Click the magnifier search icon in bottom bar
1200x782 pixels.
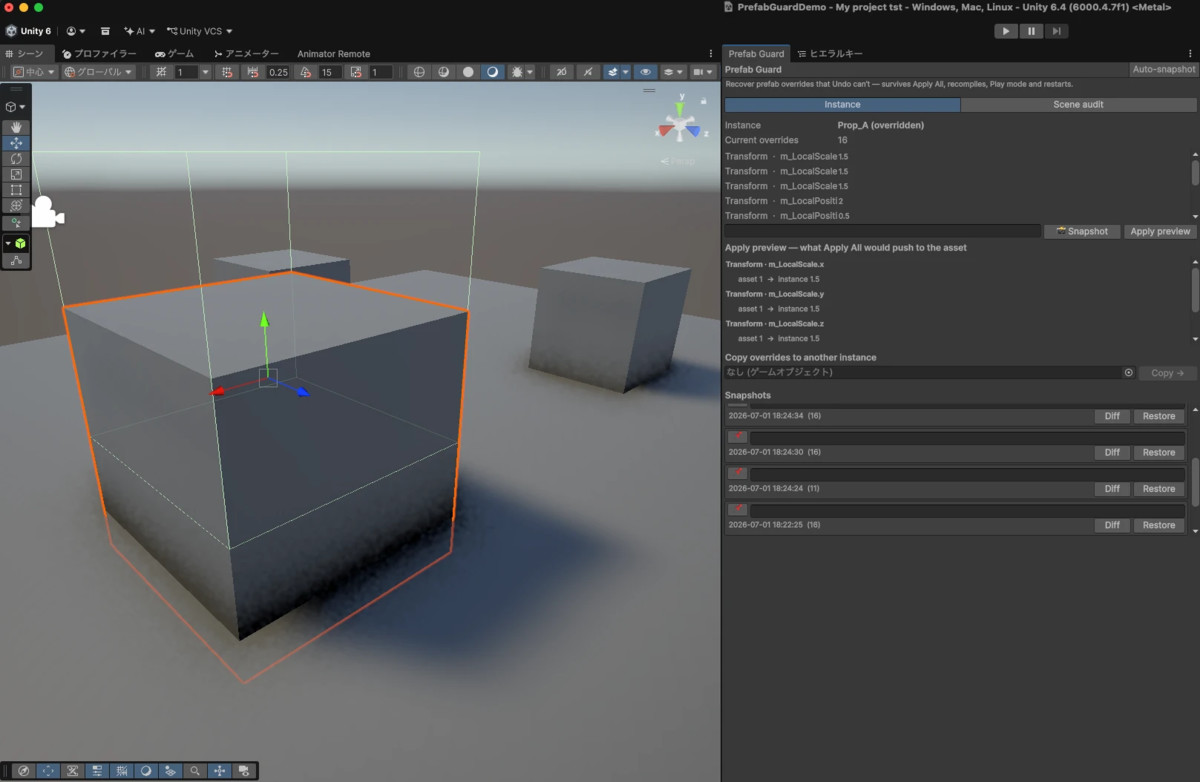[x=195, y=771]
